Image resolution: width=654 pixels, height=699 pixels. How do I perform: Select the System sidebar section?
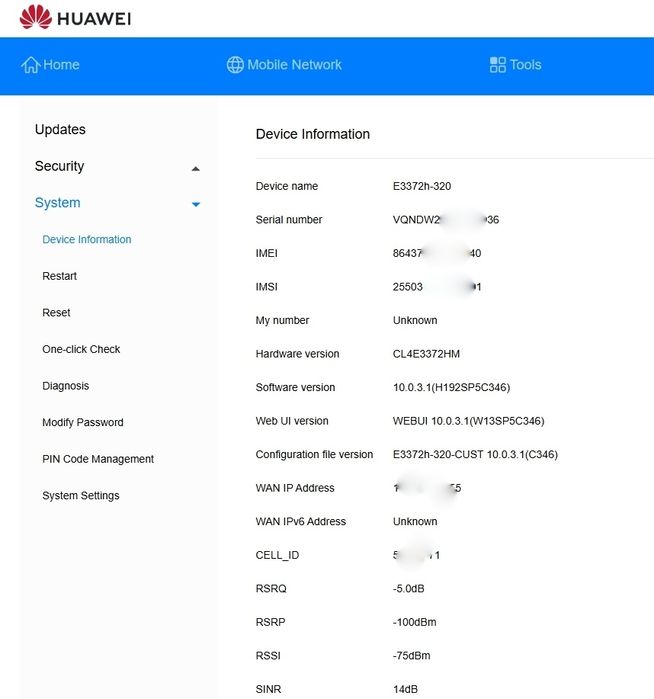(58, 202)
